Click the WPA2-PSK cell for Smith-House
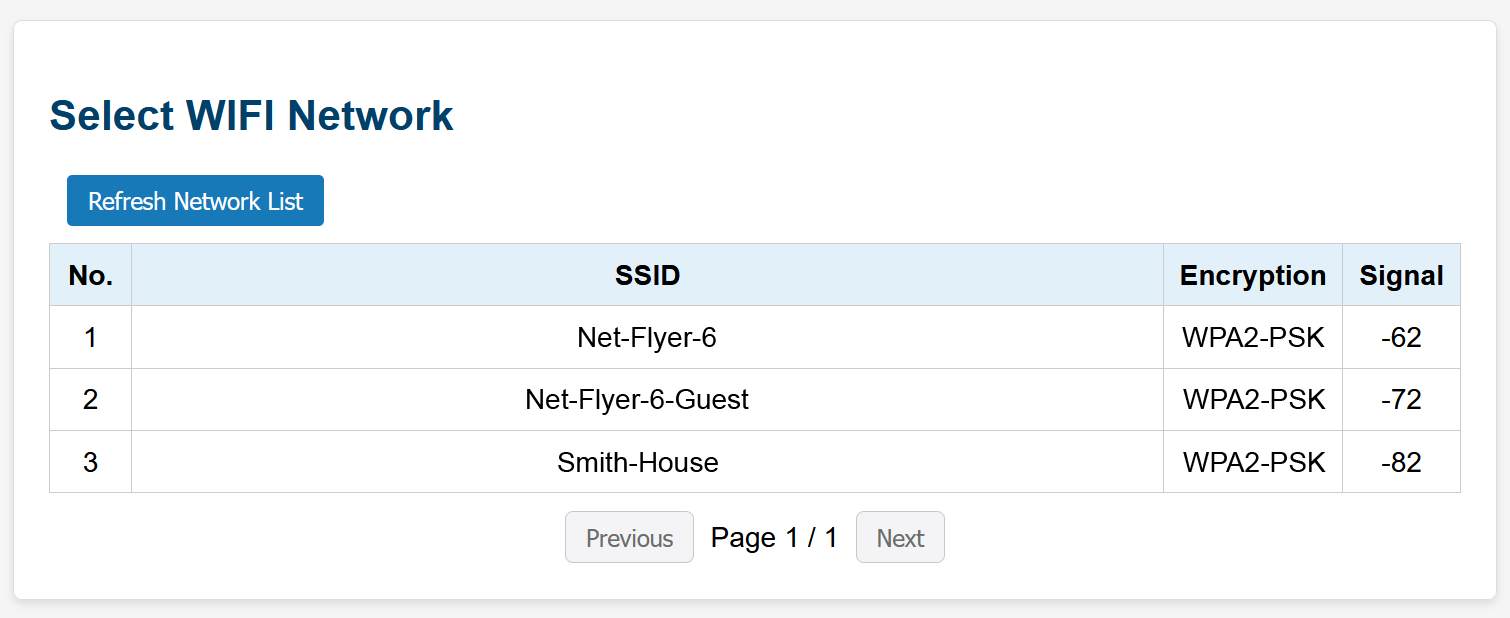Viewport: 1510px width, 618px height. coord(1253,462)
